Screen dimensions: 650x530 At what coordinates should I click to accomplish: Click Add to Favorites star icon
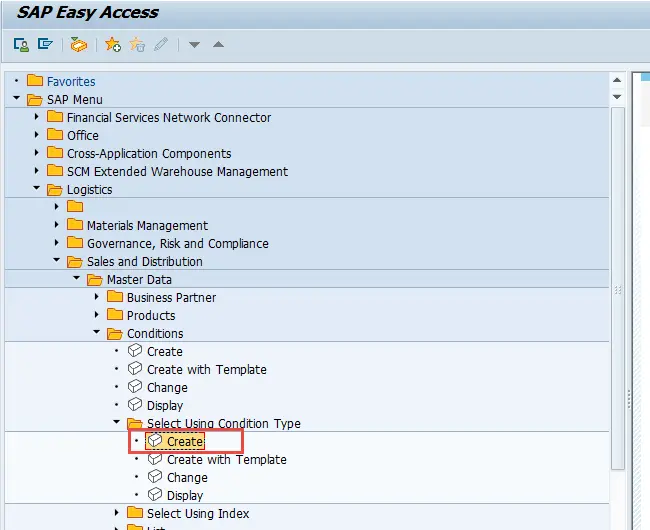point(113,44)
